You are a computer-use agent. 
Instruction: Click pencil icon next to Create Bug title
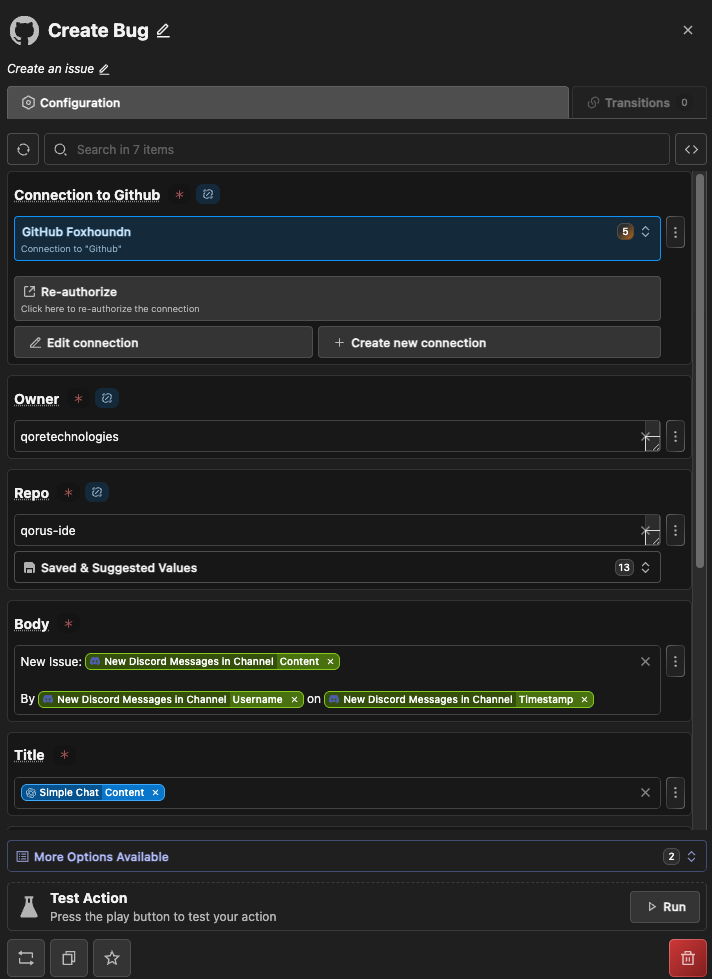click(163, 31)
